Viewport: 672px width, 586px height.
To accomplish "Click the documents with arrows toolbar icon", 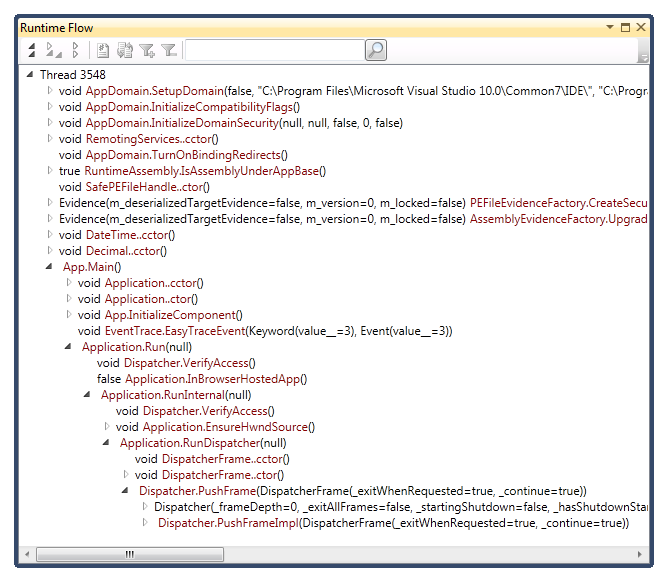I will coord(125,50).
